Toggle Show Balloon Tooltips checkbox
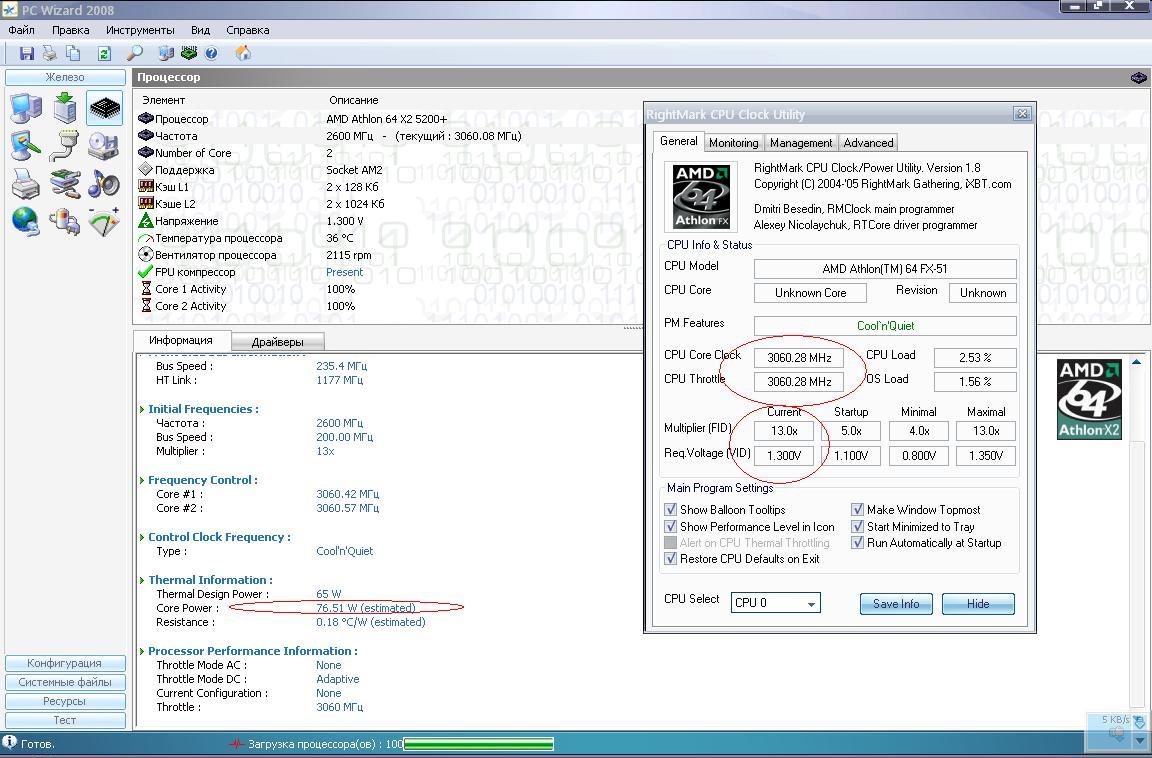This screenshot has width=1152, height=758. click(x=670, y=509)
